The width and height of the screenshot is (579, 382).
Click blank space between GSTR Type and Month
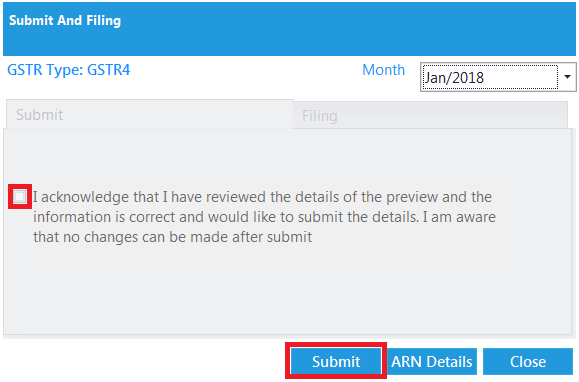click(x=246, y=70)
